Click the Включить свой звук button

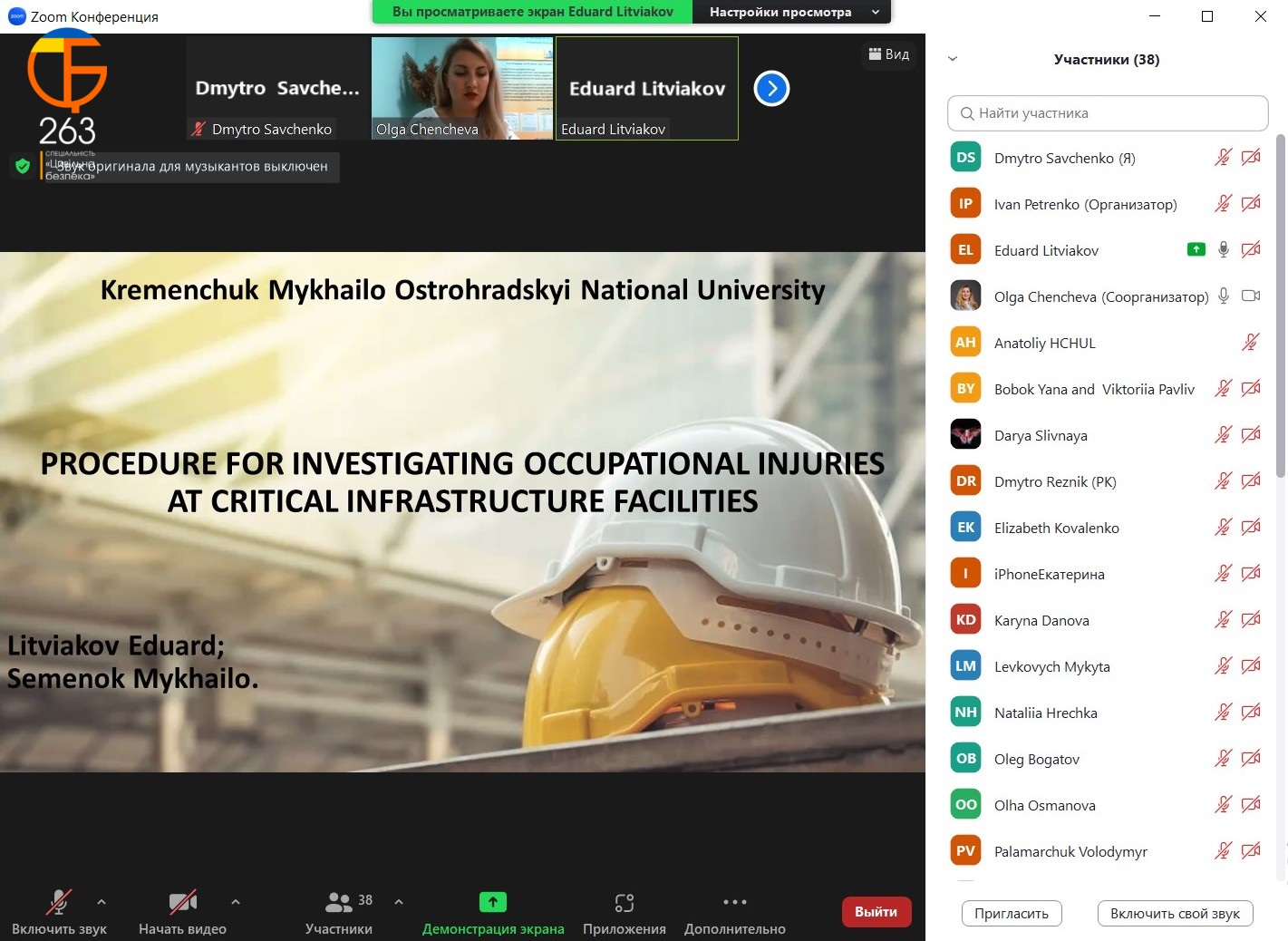[1175, 914]
